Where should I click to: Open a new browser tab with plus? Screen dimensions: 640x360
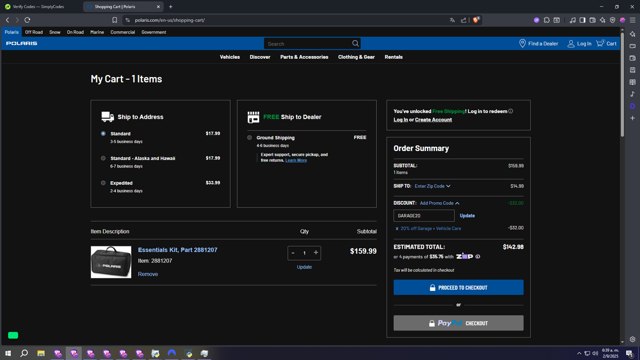coord(171,7)
